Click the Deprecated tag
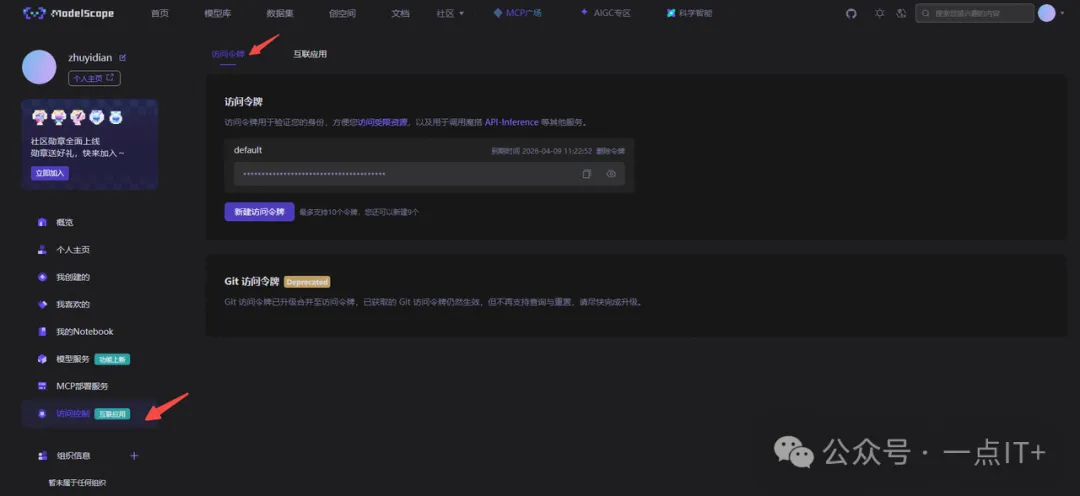Image resolution: width=1080 pixels, height=496 pixels. point(307,282)
